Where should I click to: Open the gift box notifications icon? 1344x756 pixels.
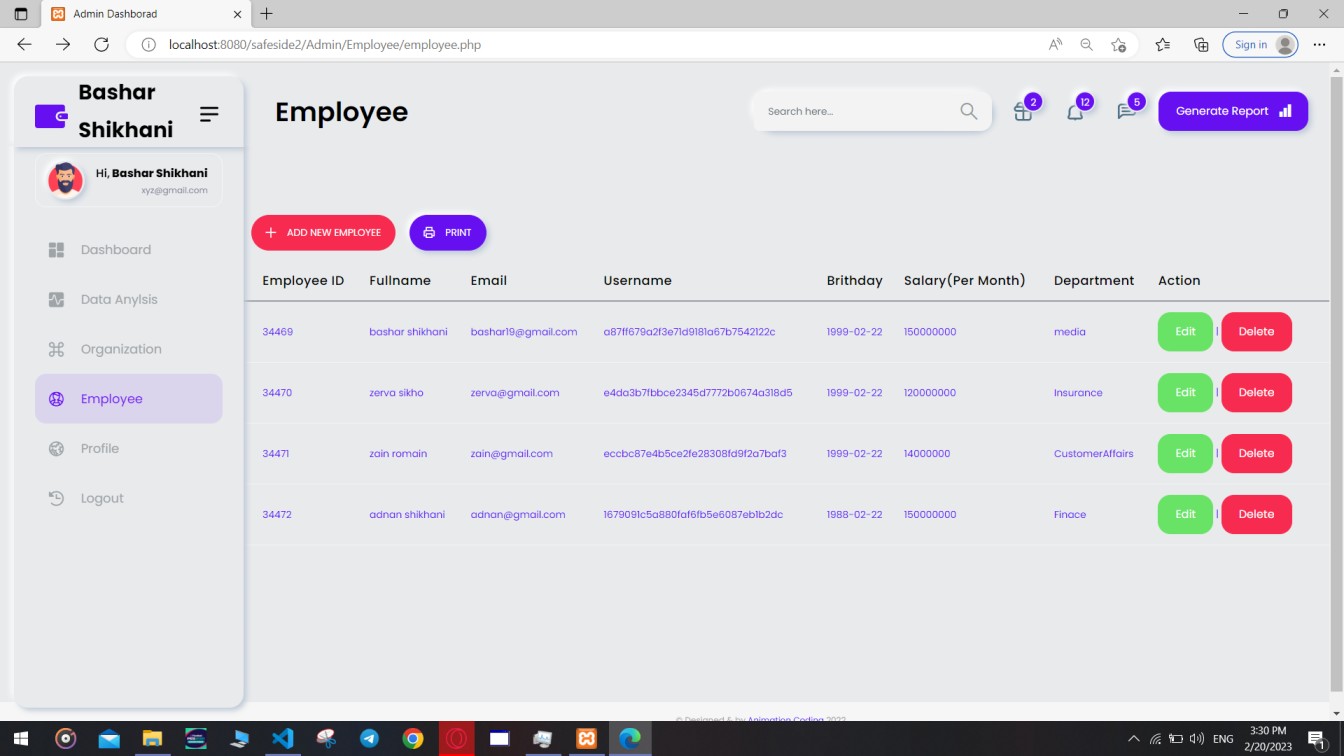pyautogui.click(x=1022, y=112)
